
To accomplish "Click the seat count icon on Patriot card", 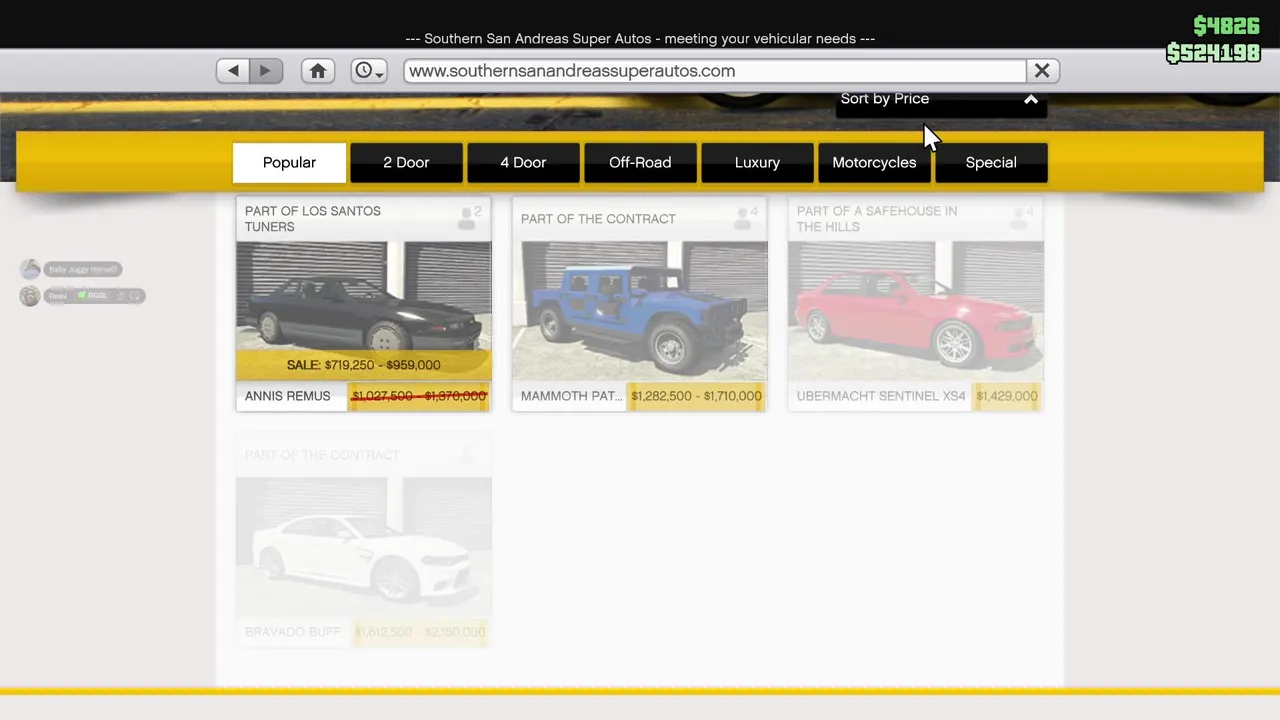I will coord(745,218).
